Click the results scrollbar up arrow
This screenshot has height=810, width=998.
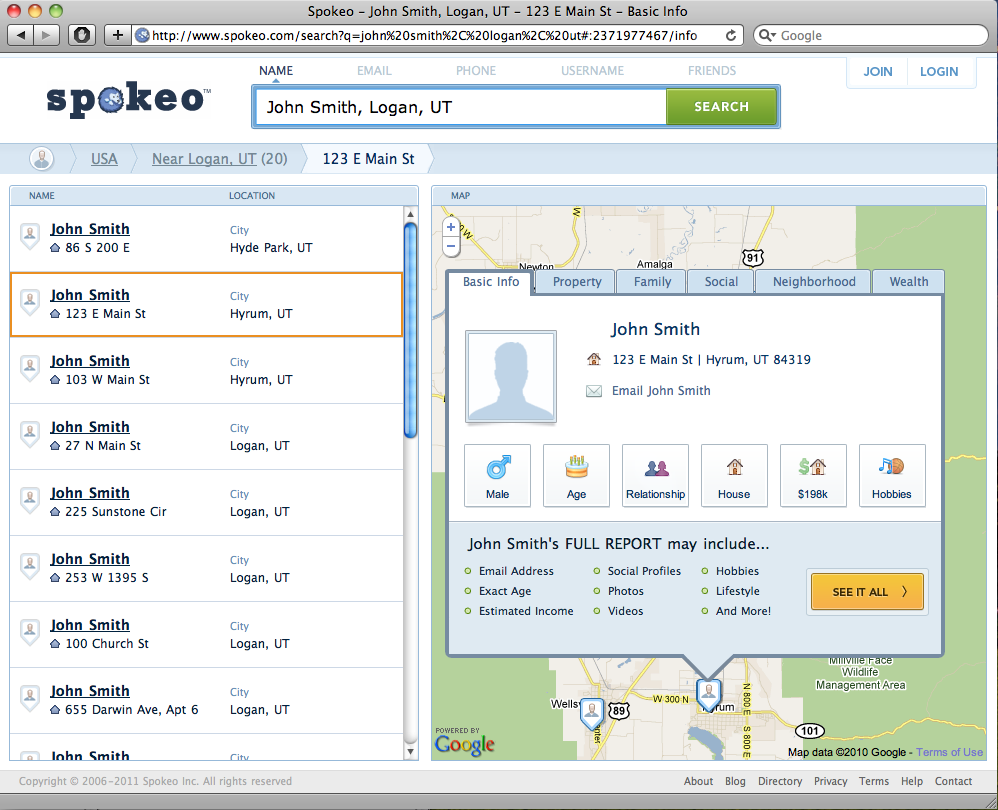(x=411, y=214)
